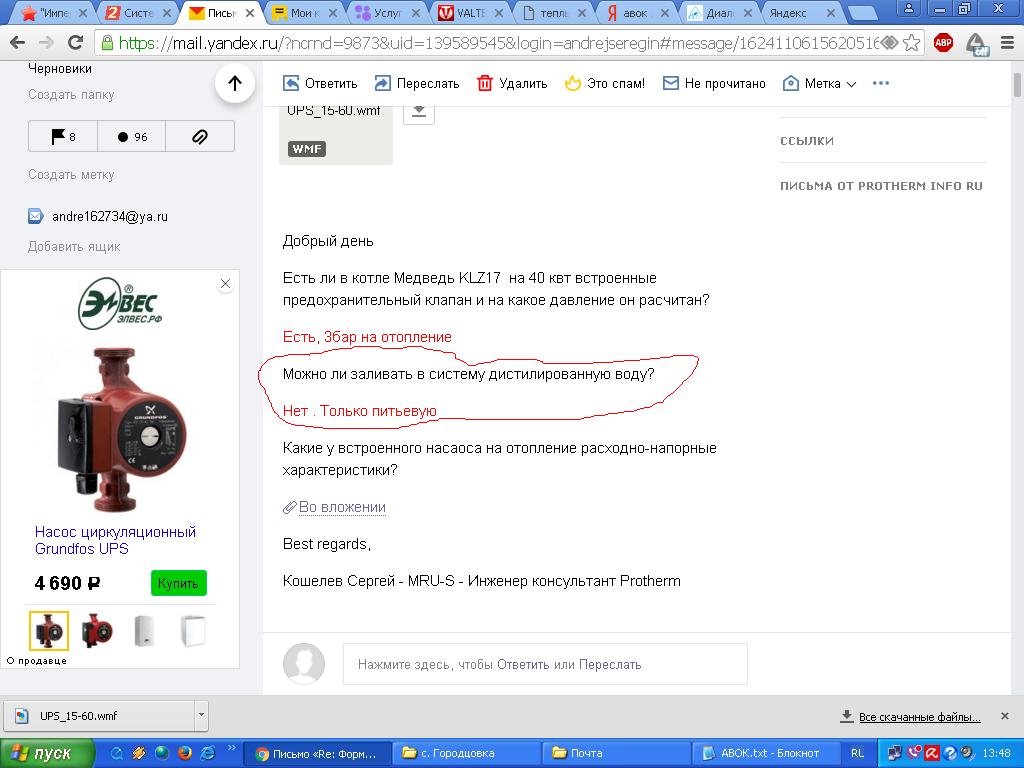
Task: Close the Элвес advertisement banner
Action: [225, 284]
